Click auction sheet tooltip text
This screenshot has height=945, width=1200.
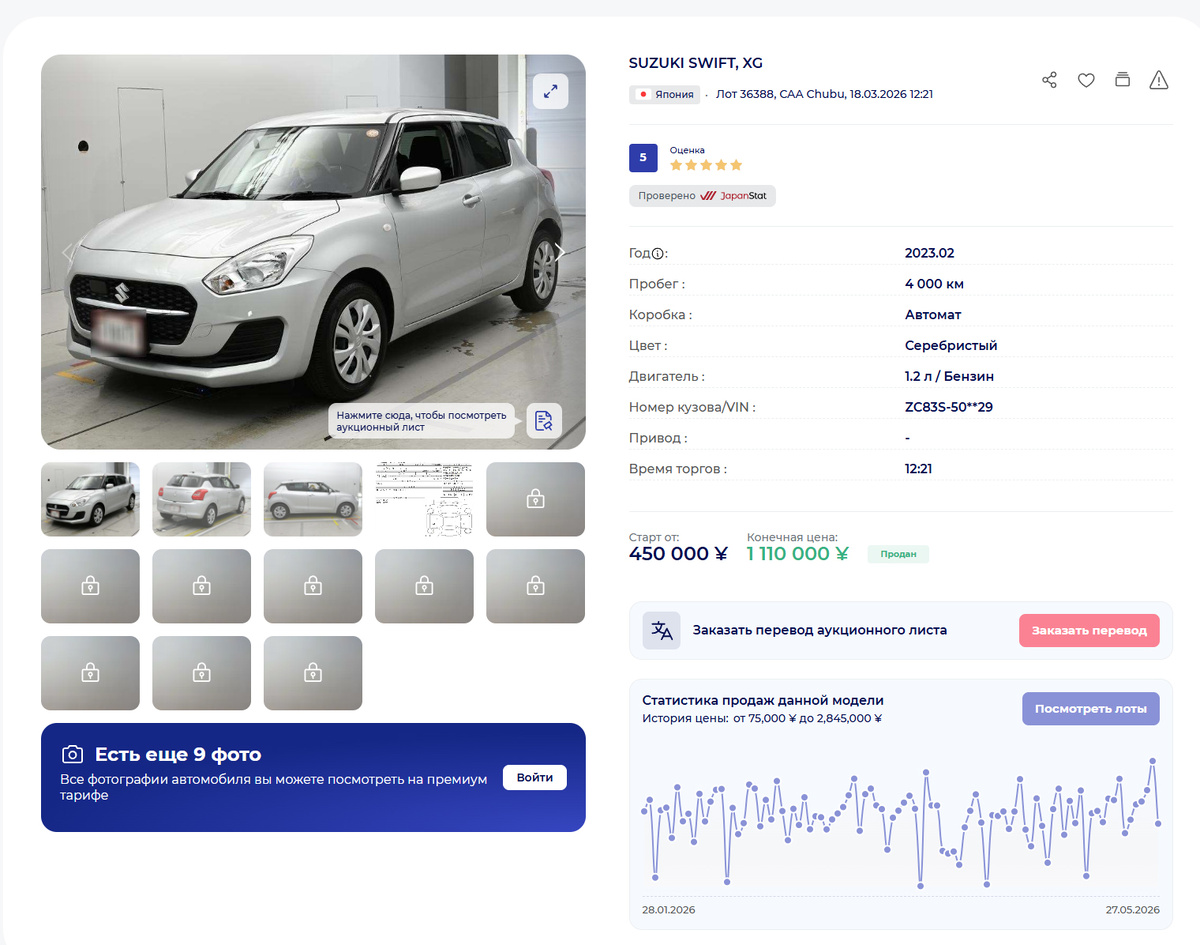421,421
